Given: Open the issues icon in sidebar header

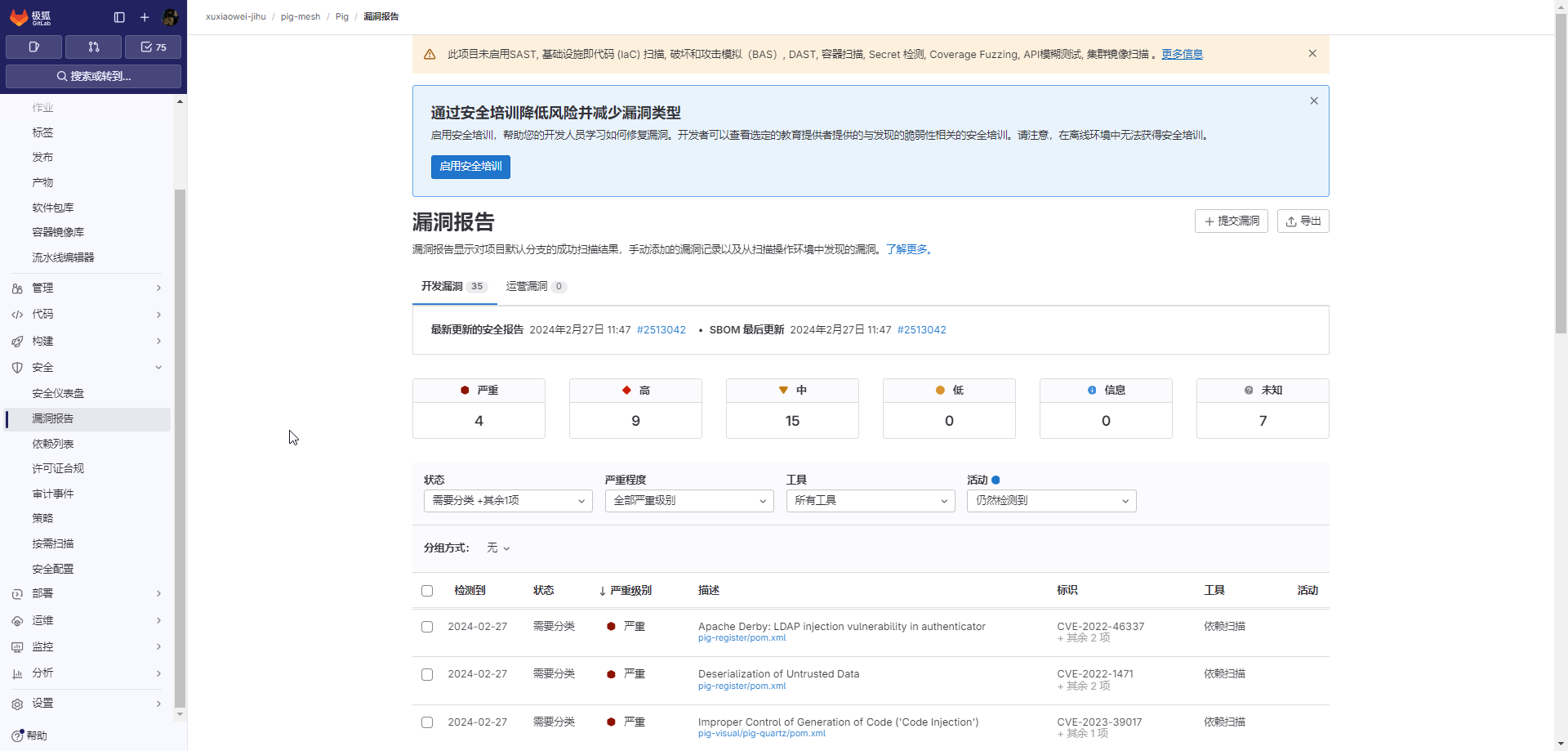Looking at the screenshot, I should tap(33, 47).
